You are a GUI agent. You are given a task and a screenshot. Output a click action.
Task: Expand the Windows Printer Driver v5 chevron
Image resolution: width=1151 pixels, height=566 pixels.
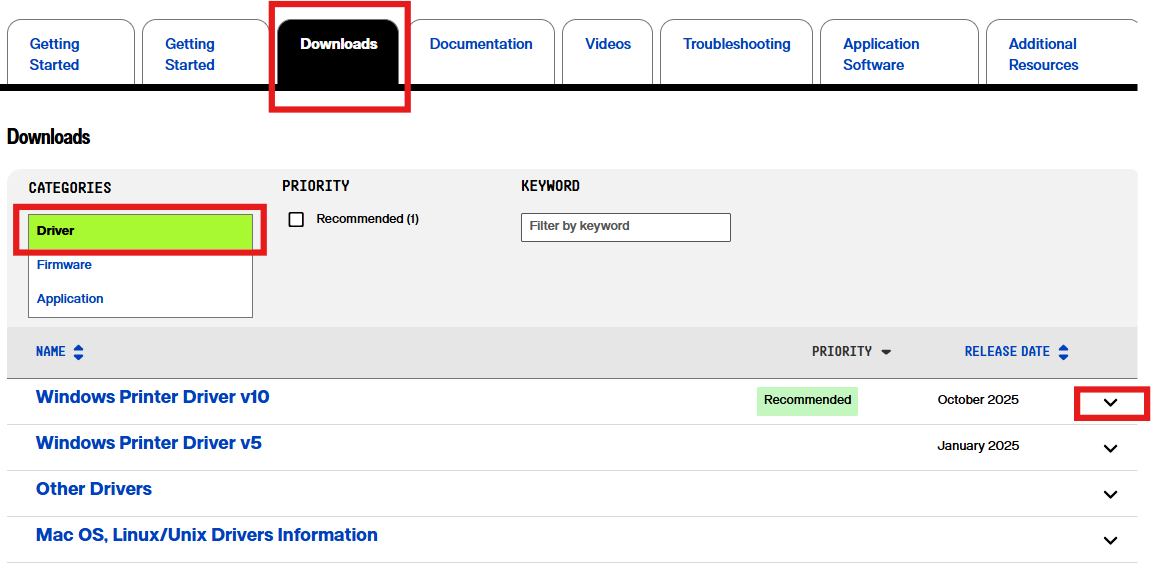pos(1110,448)
